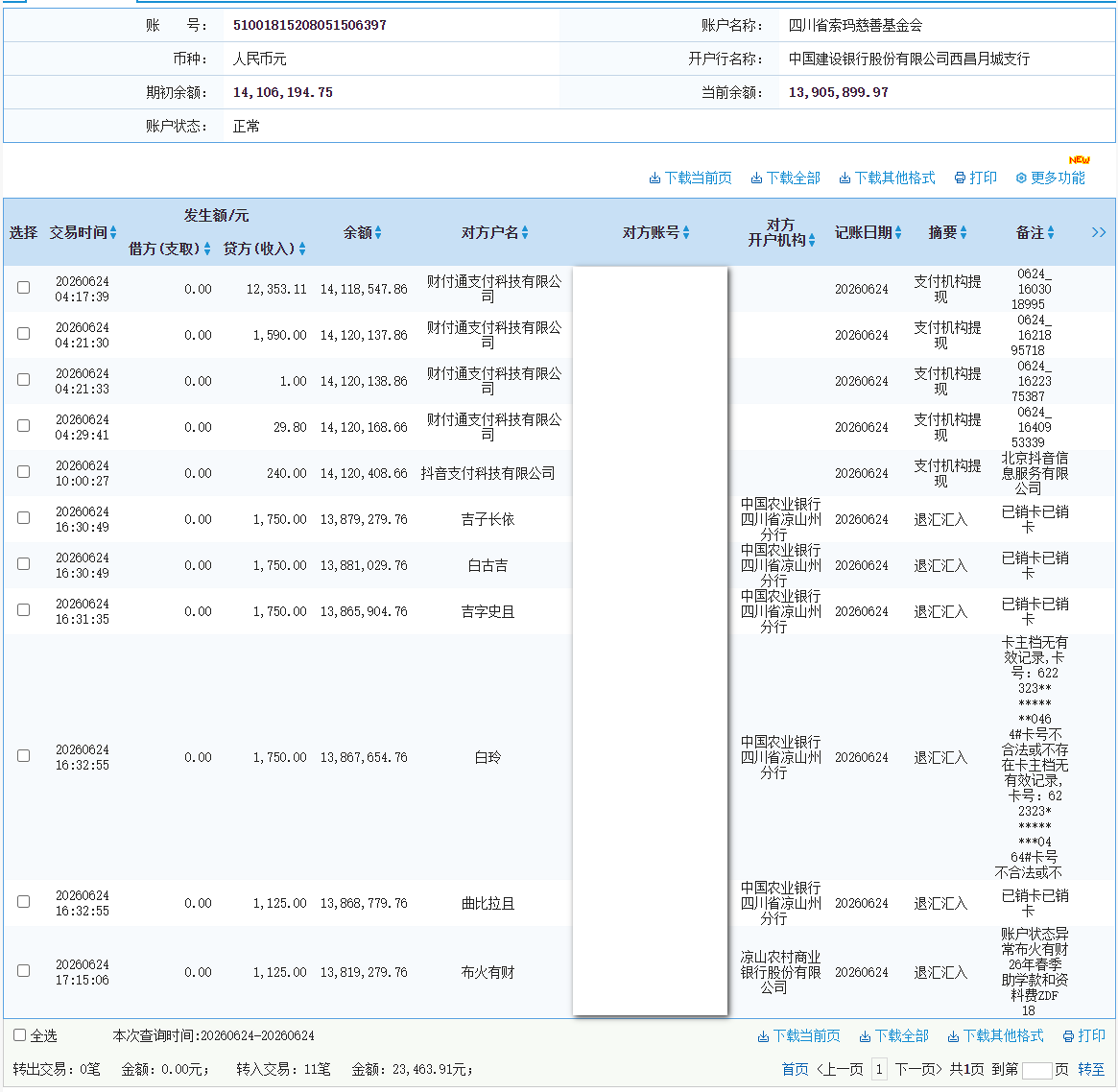Viewport: 1118px width, 1092px height.
Task: Click top 下载全部 link text
Action: click(x=794, y=178)
